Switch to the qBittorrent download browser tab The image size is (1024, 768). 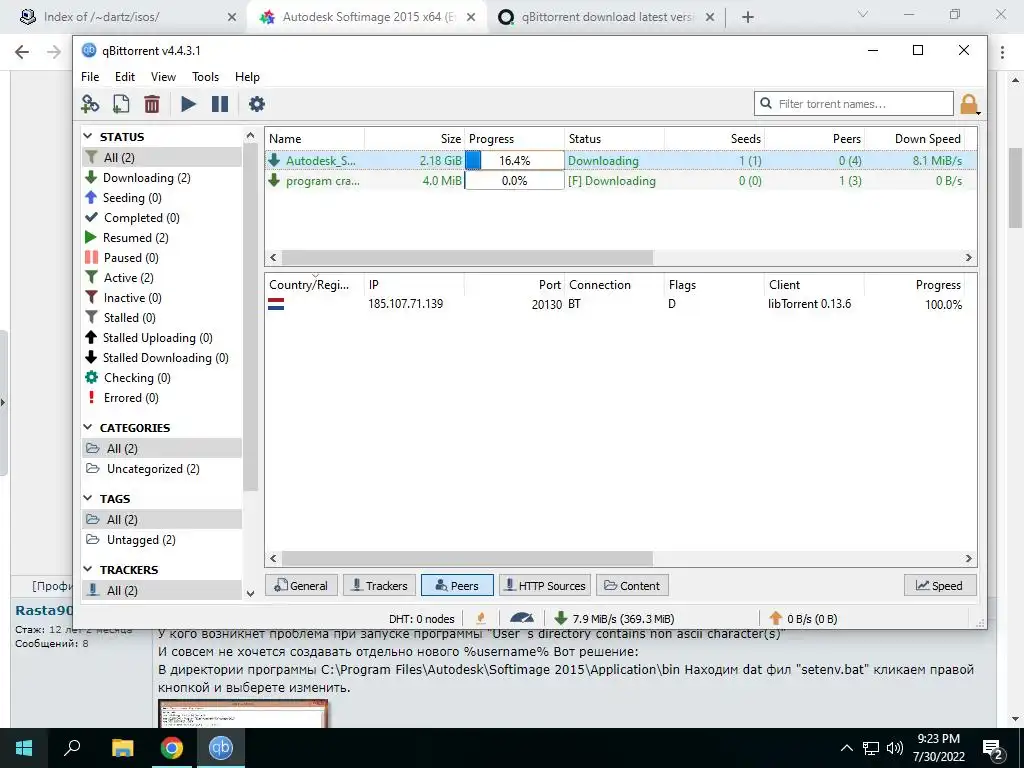[606, 17]
